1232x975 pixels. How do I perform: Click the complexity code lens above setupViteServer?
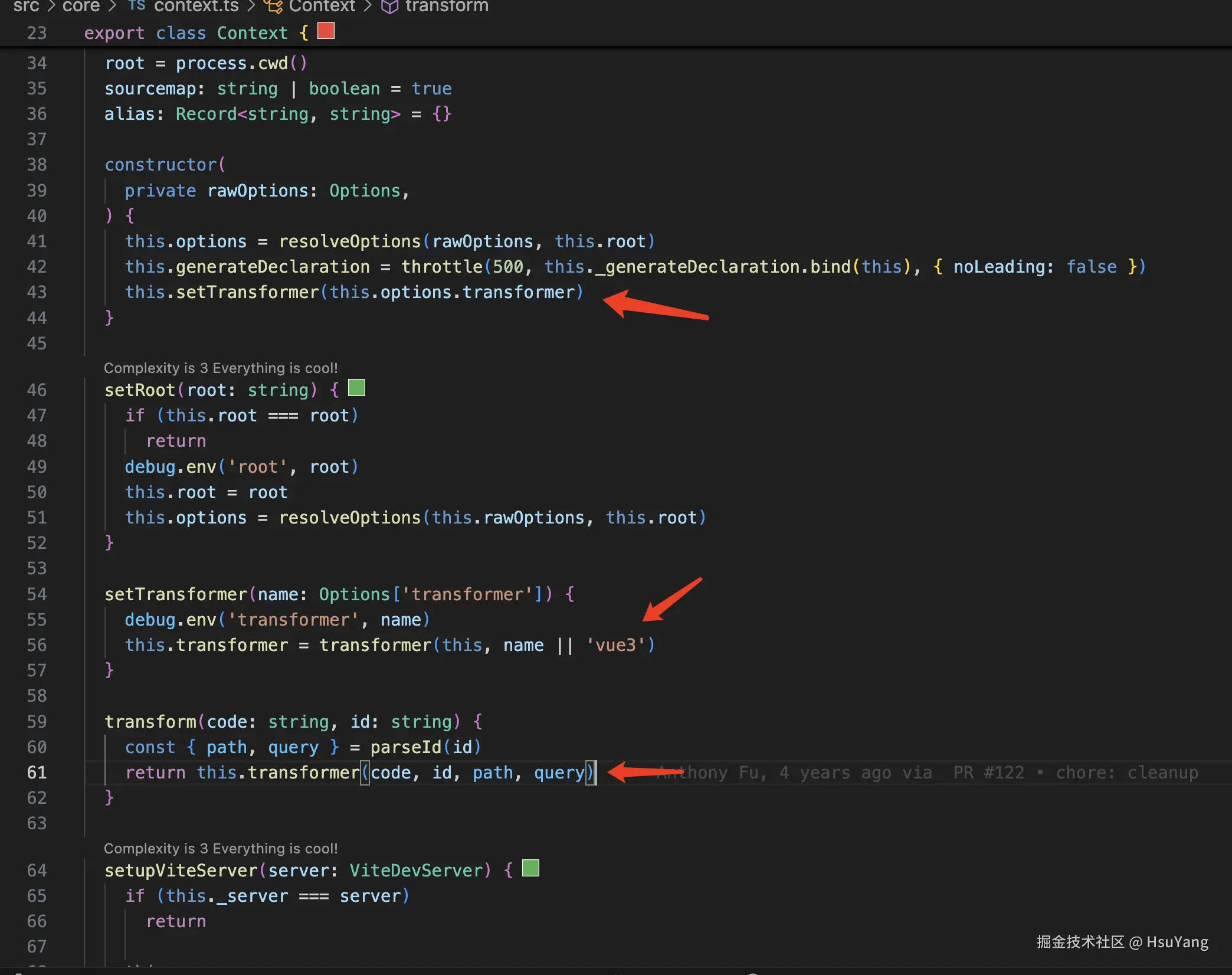point(221,848)
